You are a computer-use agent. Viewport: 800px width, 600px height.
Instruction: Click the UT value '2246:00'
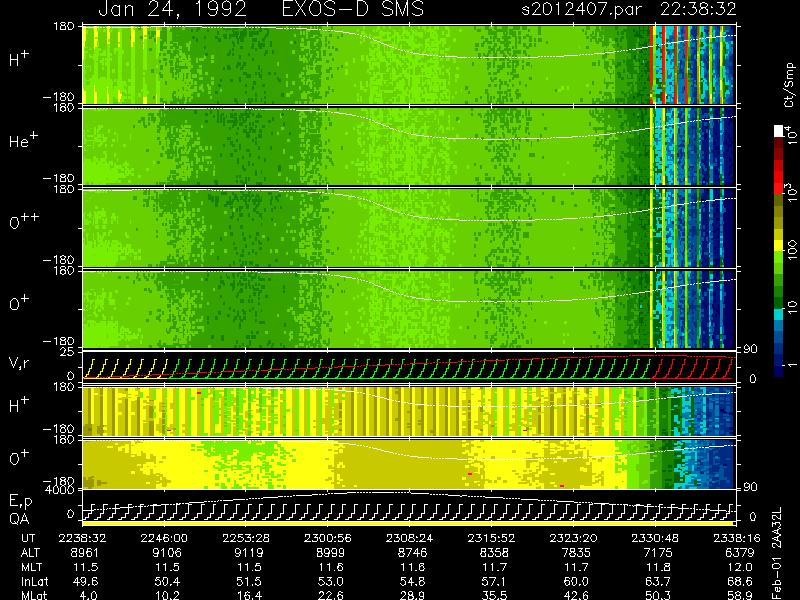[164, 538]
